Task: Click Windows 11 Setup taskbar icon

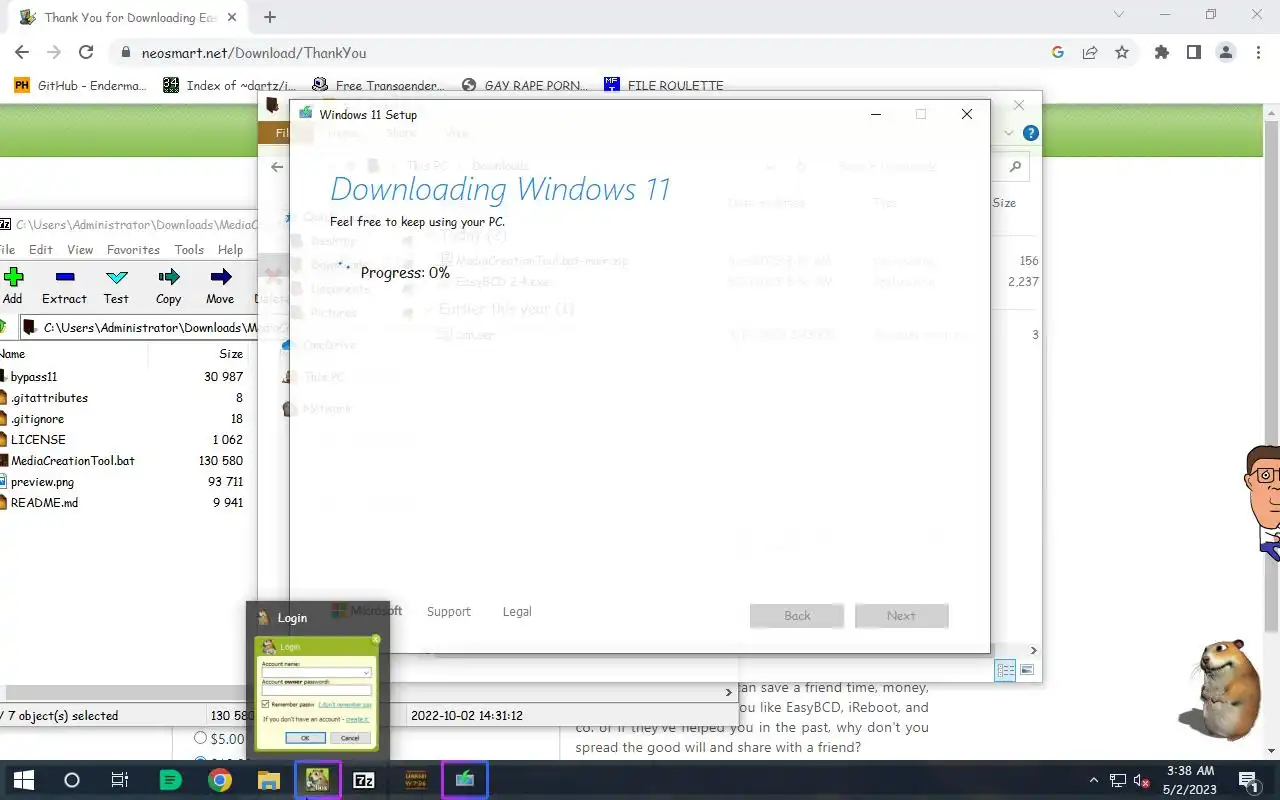Action: [465, 780]
